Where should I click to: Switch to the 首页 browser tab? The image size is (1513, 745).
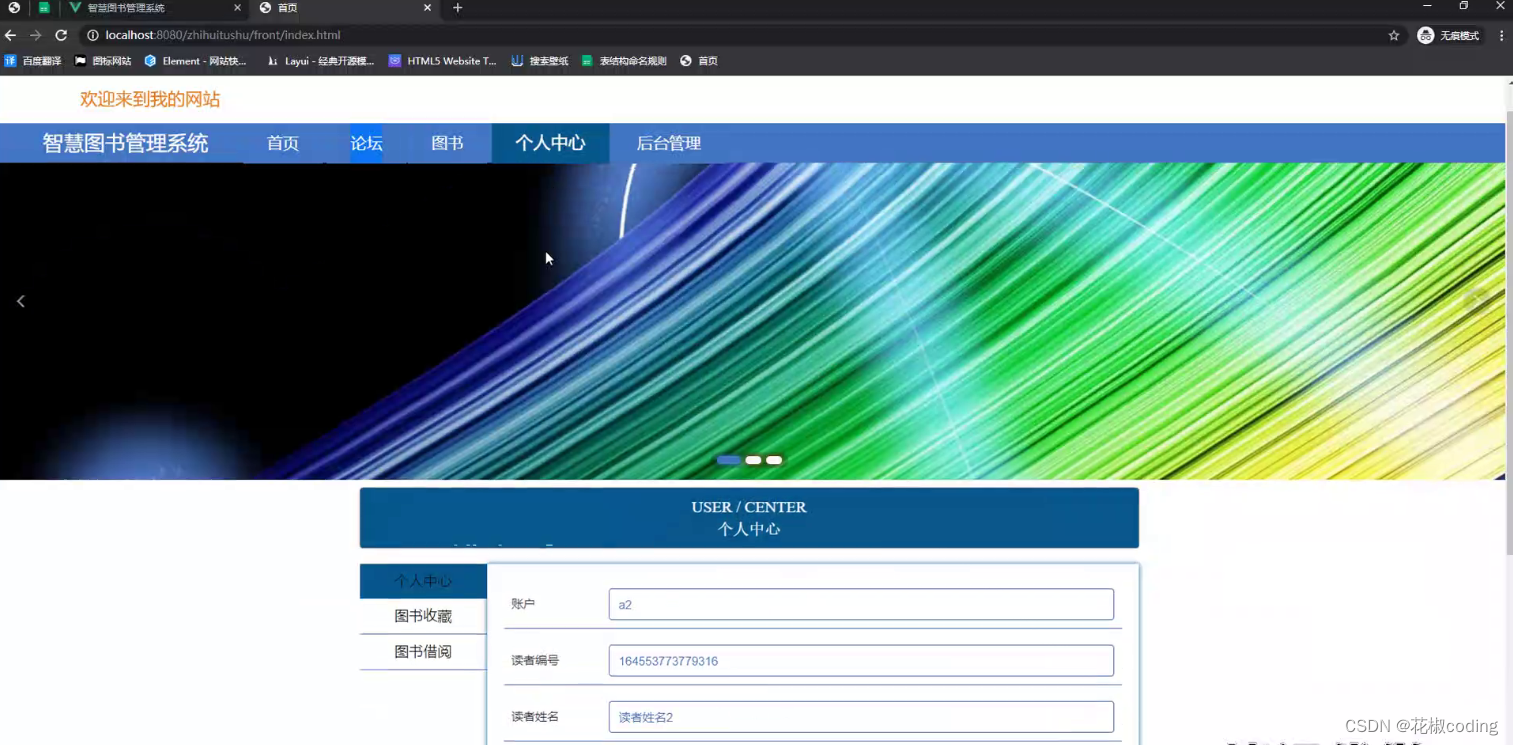pyautogui.click(x=285, y=8)
